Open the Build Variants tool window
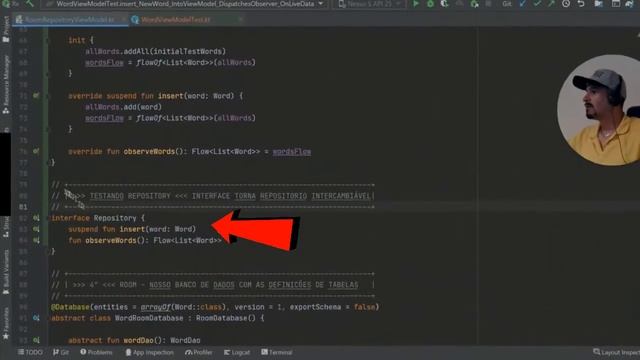The image size is (640, 360). [6, 271]
